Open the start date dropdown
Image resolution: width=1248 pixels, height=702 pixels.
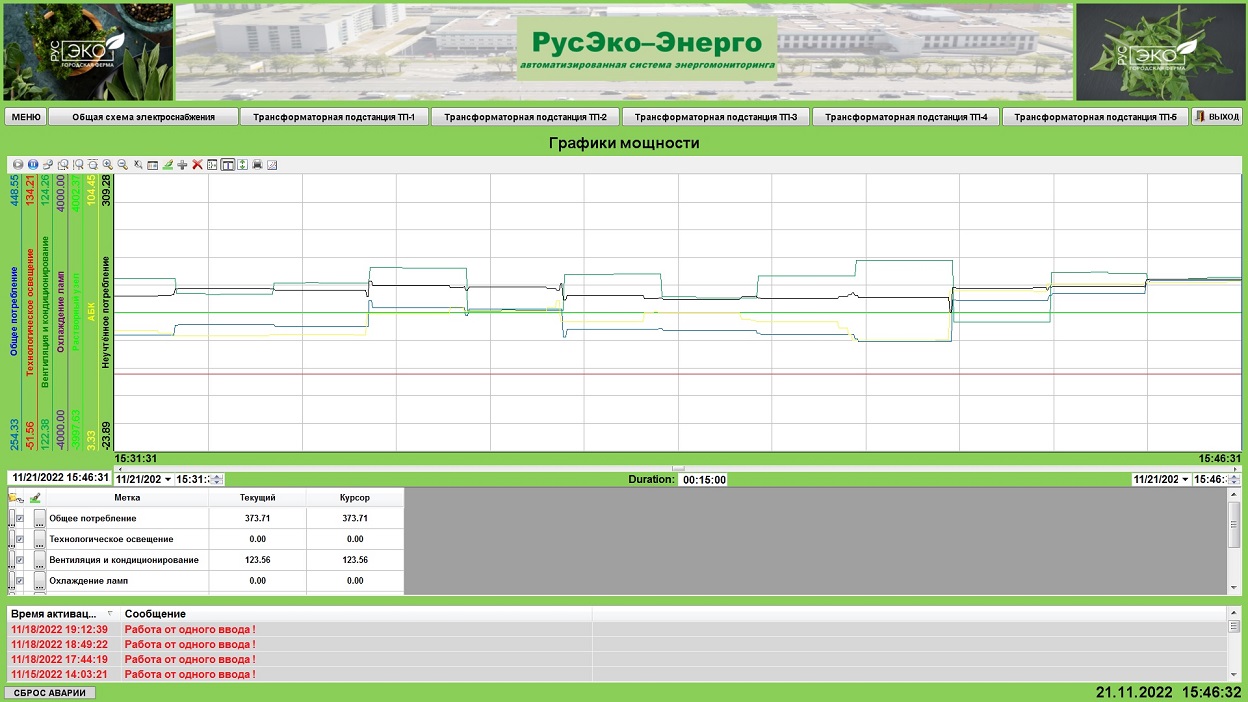click(x=168, y=479)
